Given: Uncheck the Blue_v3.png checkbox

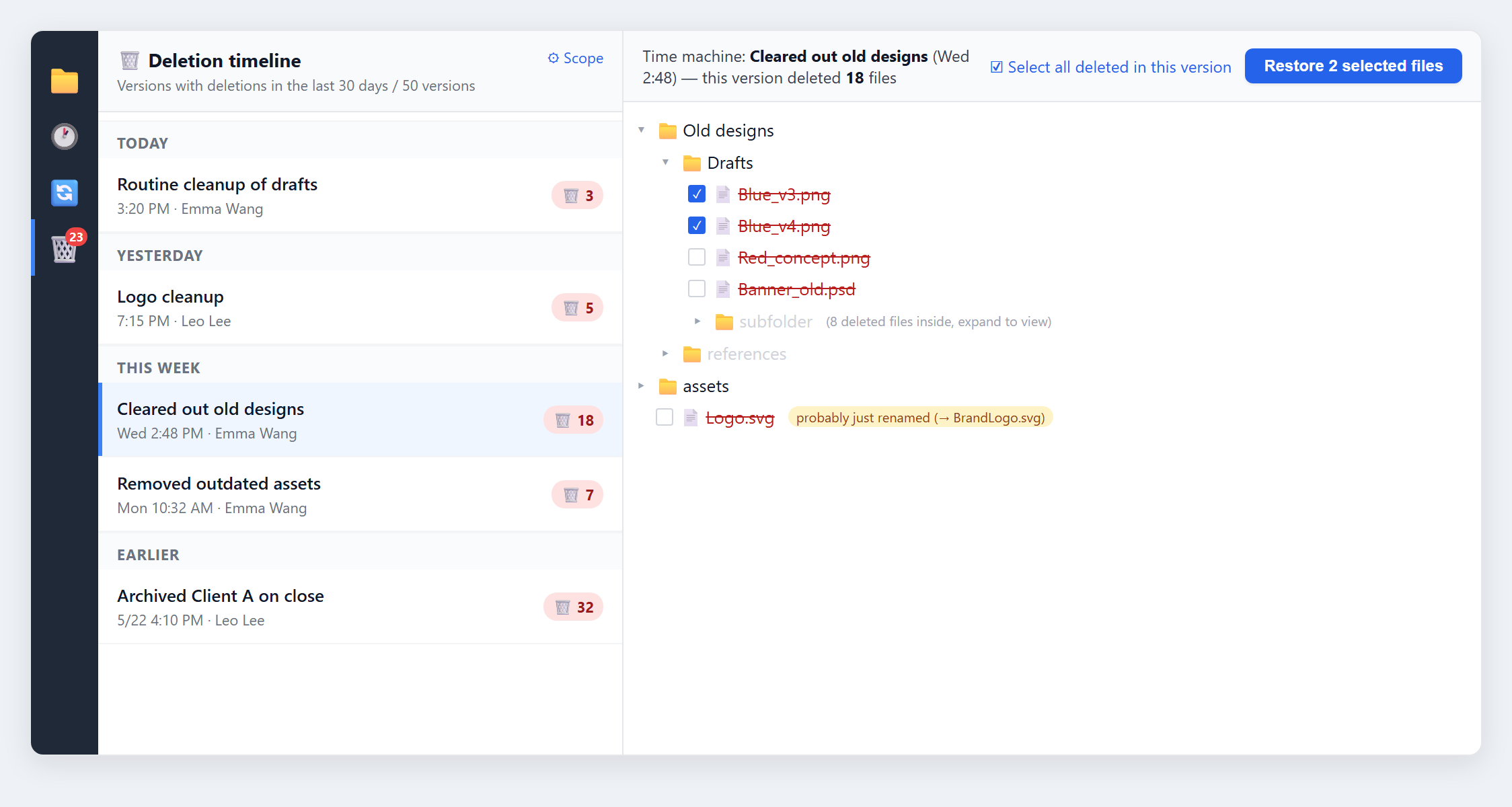Looking at the screenshot, I should [697, 194].
